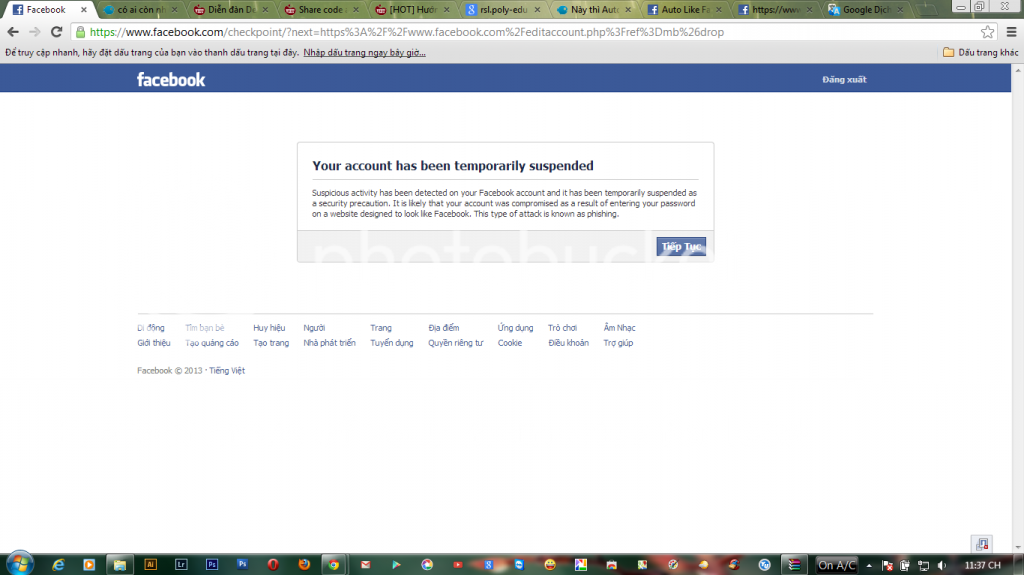
Task: Open the 'Dấu trang khác' bookmarks folder
Action: (980, 52)
